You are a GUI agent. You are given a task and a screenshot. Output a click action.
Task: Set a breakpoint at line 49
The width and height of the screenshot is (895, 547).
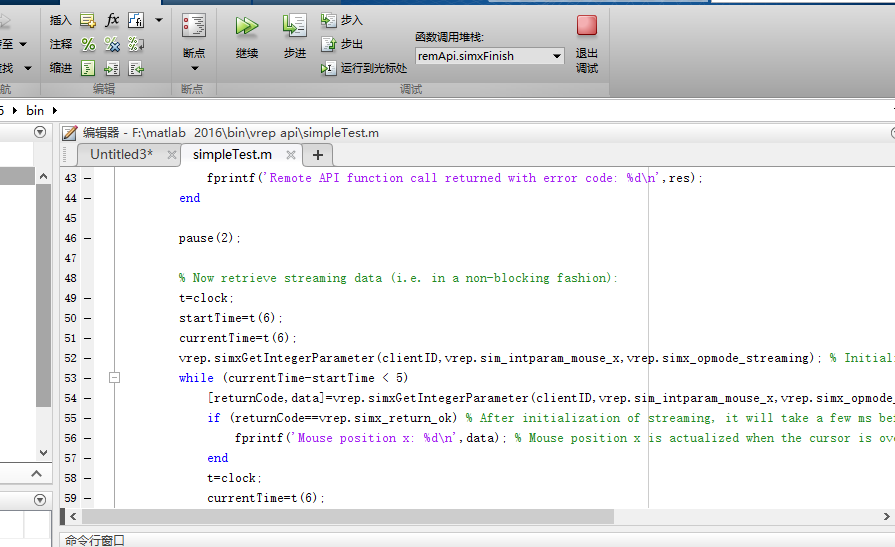87,298
